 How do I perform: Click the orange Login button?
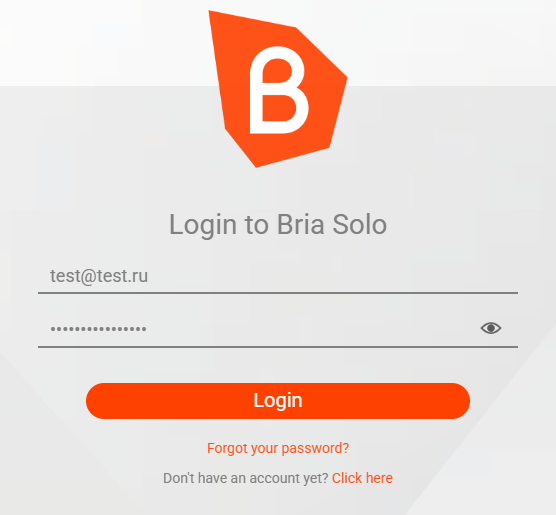pyautogui.click(x=278, y=401)
